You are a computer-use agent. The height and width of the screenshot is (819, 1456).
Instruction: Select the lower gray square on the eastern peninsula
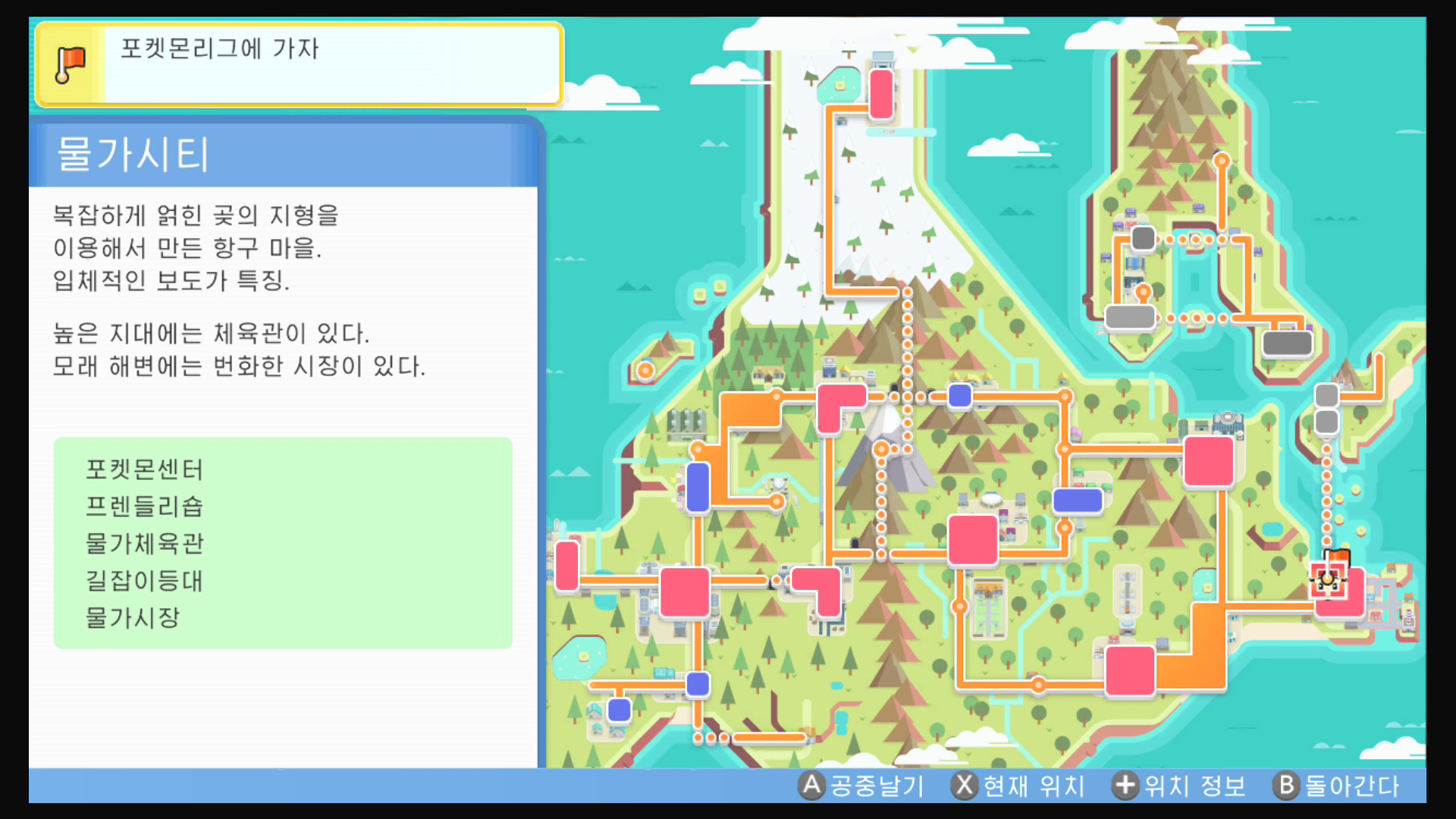coord(1326,422)
